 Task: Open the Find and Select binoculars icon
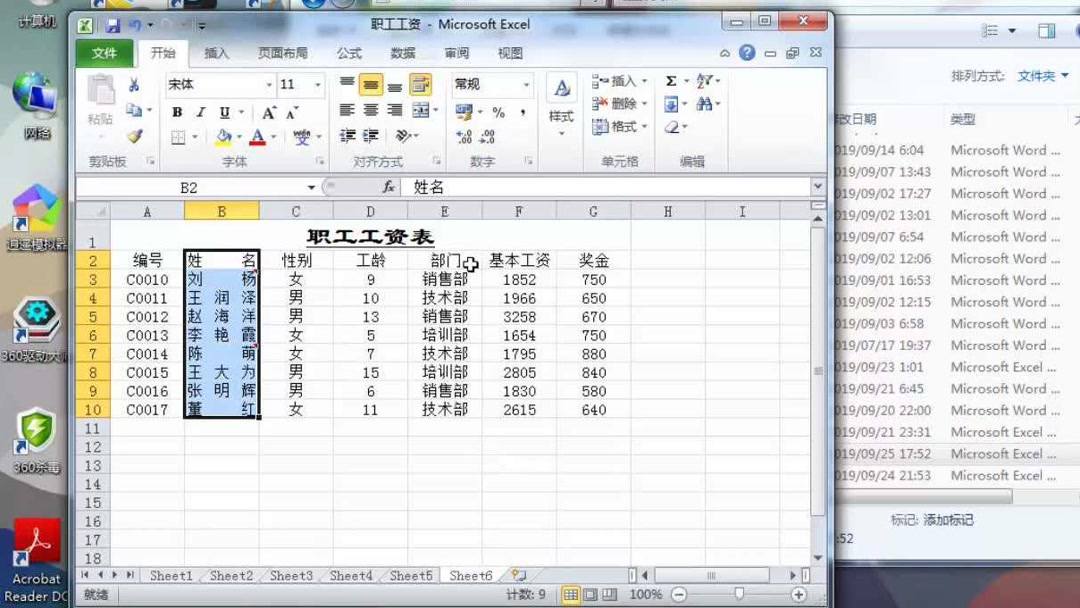[x=707, y=104]
